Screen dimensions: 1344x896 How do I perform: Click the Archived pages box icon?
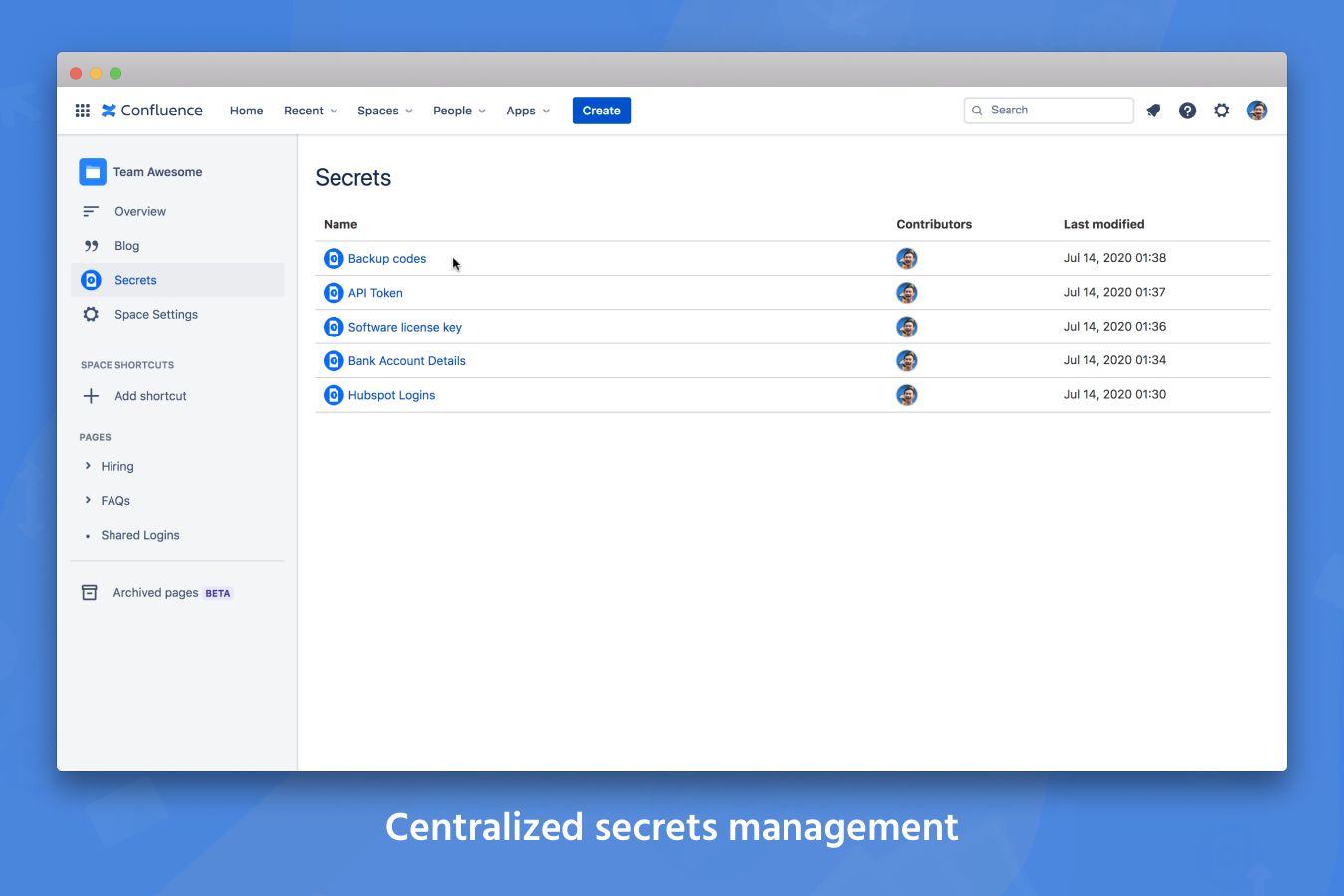coord(90,593)
